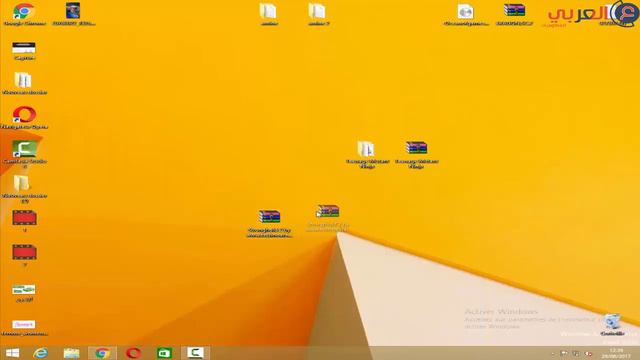The image size is (640, 360).
Task: Launch Opera from the taskbar
Action: pyautogui.click(x=133, y=353)
